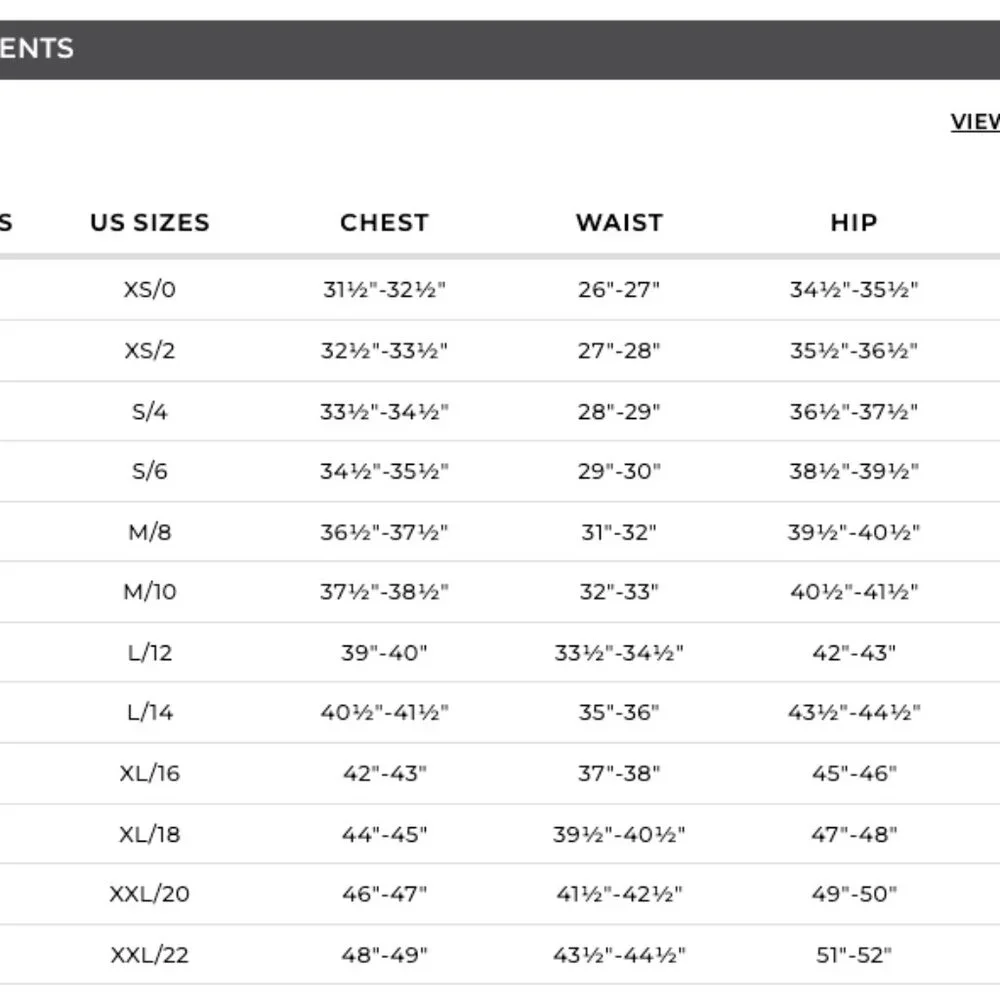Click the L/12 size row label
Image resolution: width=1000 pixels, height=1000 pixels.
pos(150,652)
